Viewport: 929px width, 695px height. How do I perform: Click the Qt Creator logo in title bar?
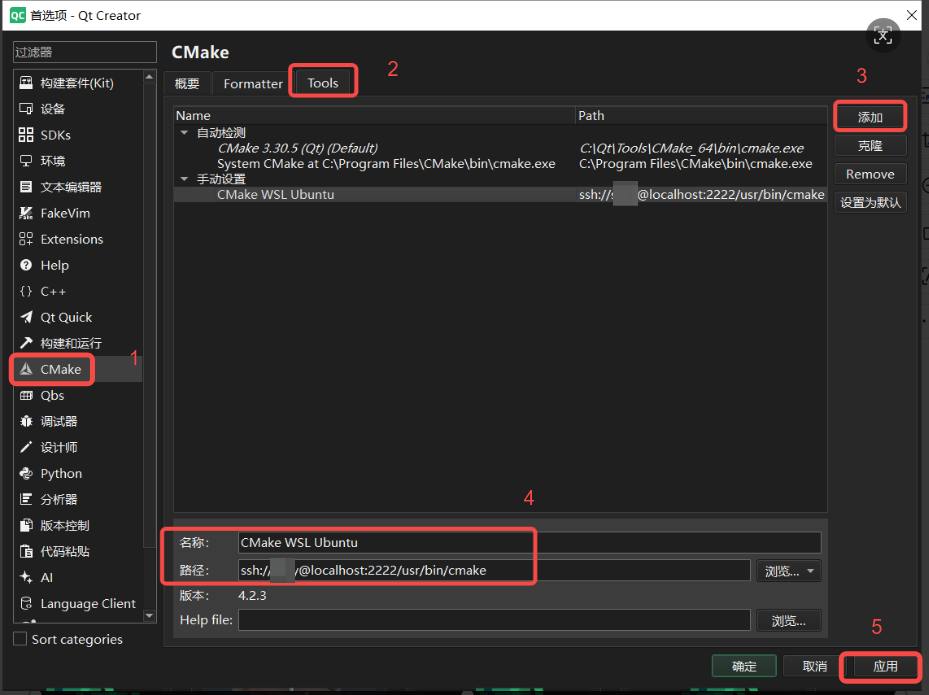pos(18,15)
